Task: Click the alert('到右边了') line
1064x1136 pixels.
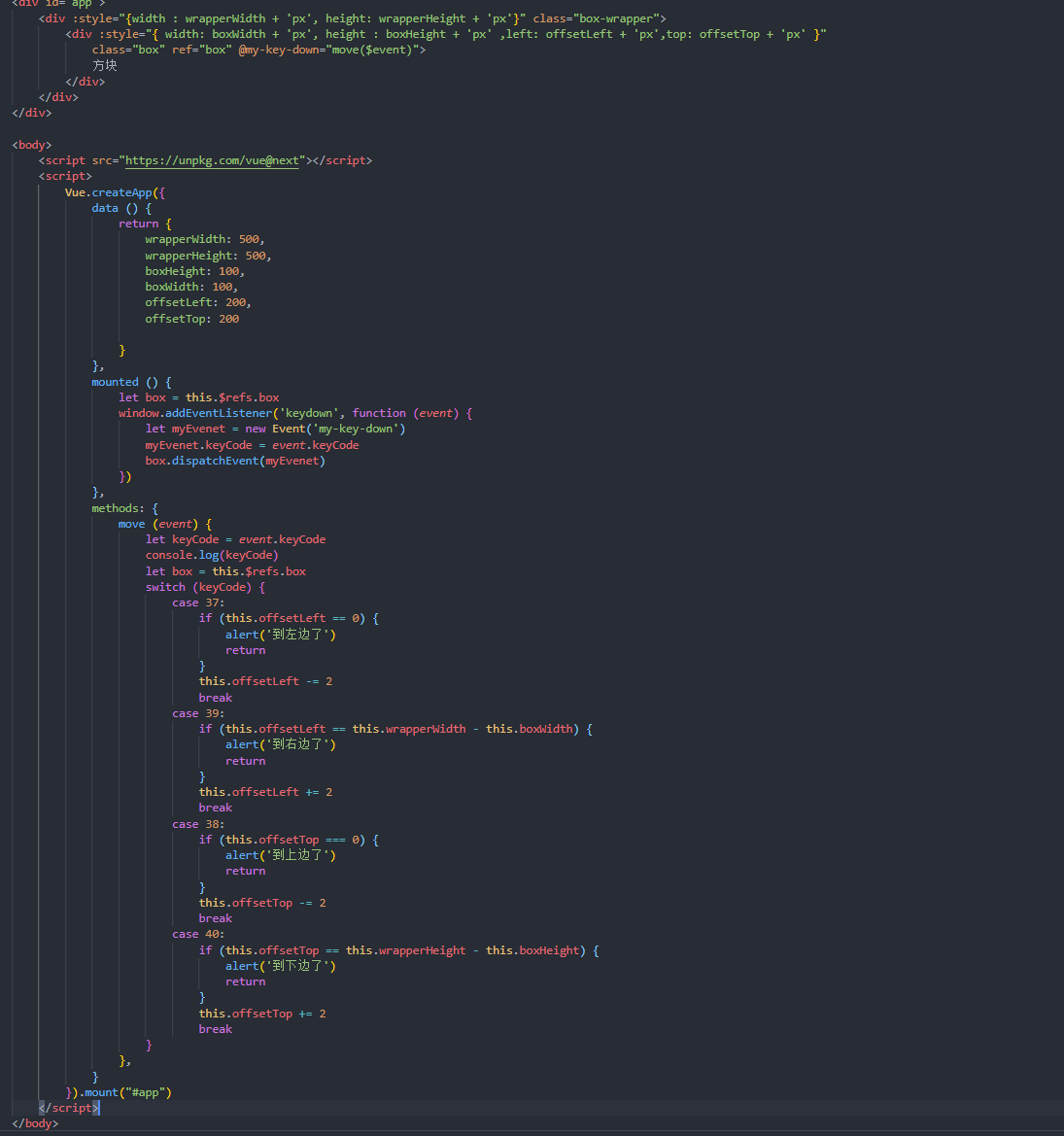Action: [280, 744]
